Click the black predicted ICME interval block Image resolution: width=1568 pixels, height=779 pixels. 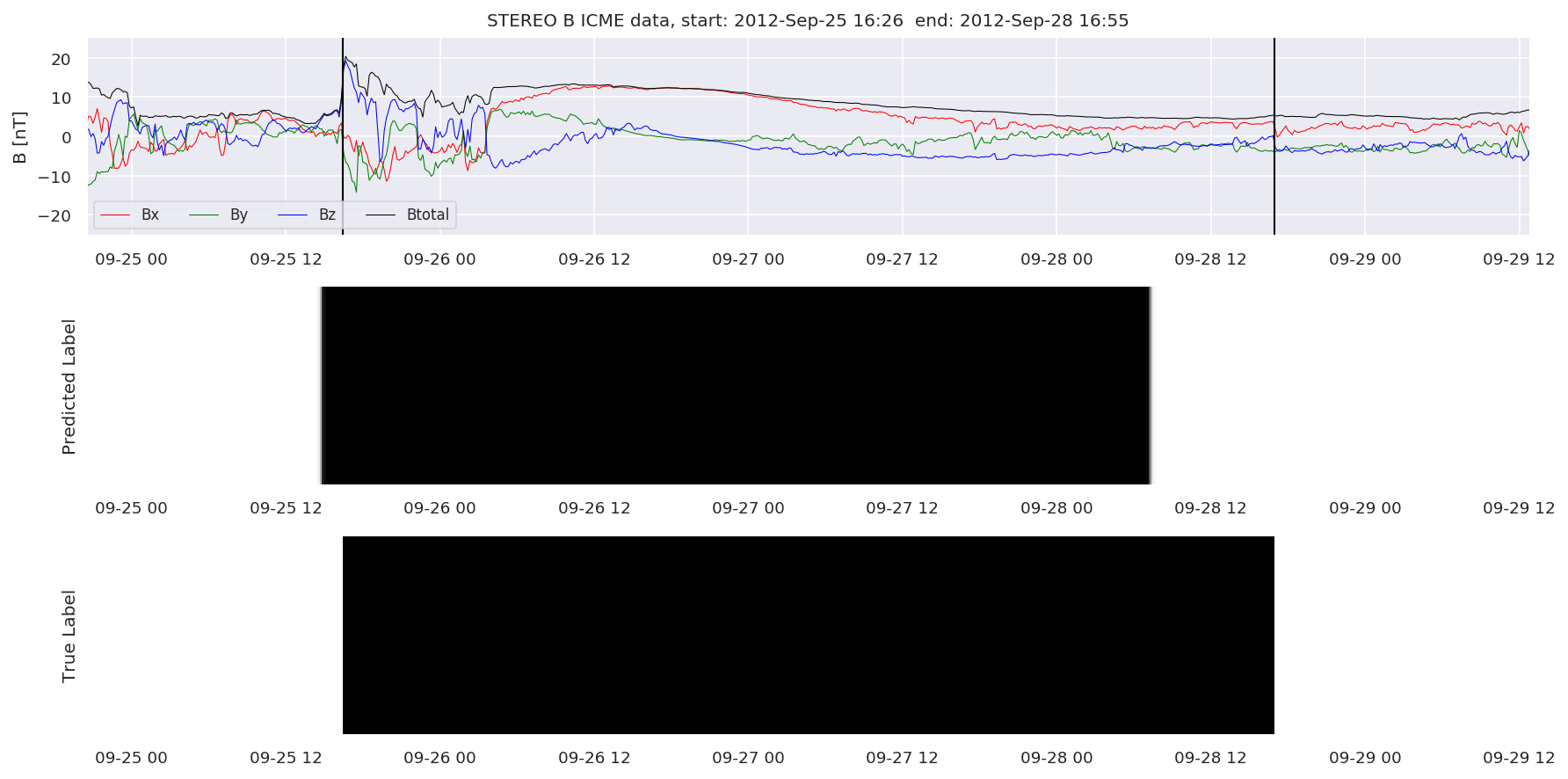point(736,385)
